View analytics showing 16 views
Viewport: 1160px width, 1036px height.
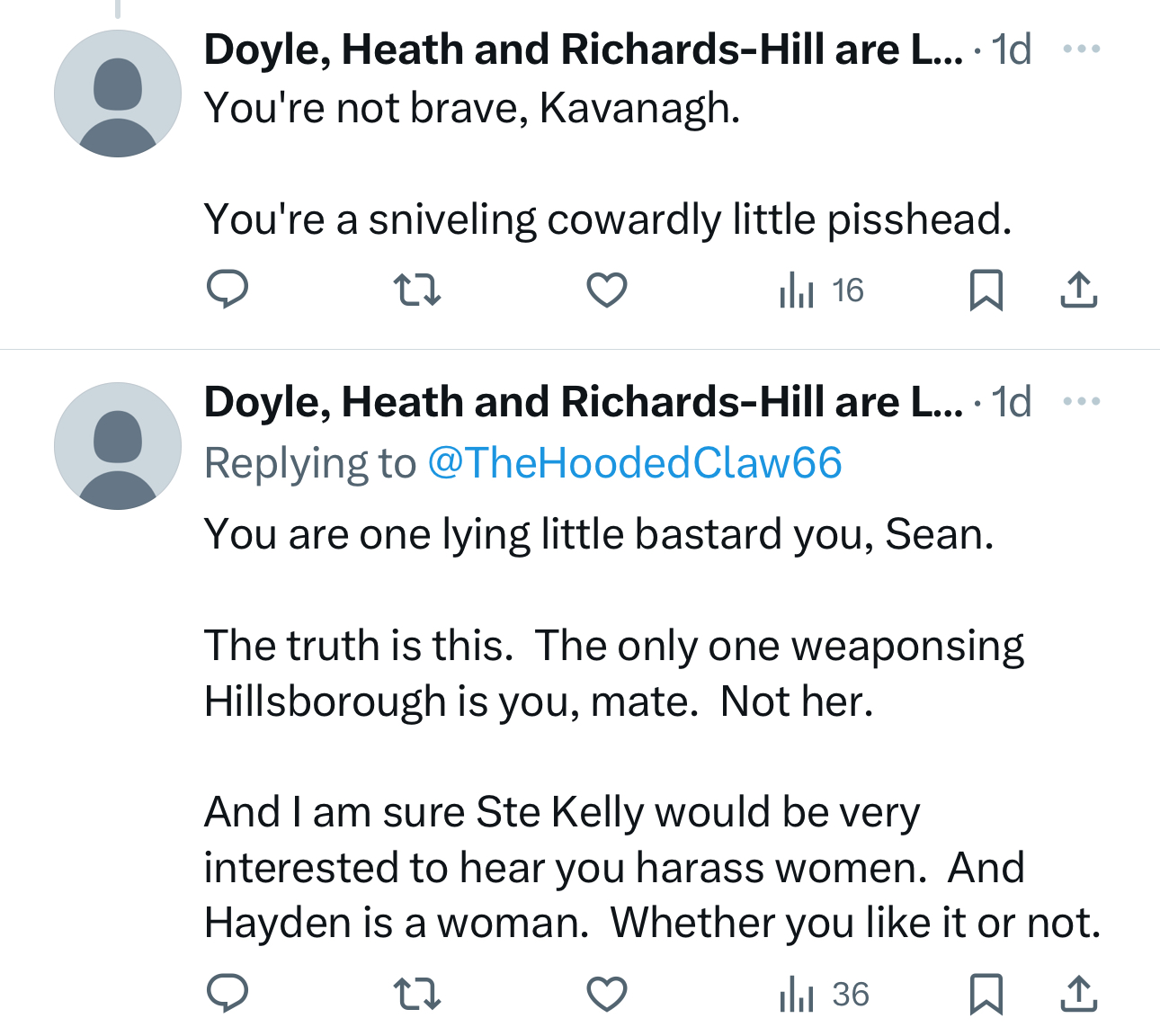coord(821,290)
